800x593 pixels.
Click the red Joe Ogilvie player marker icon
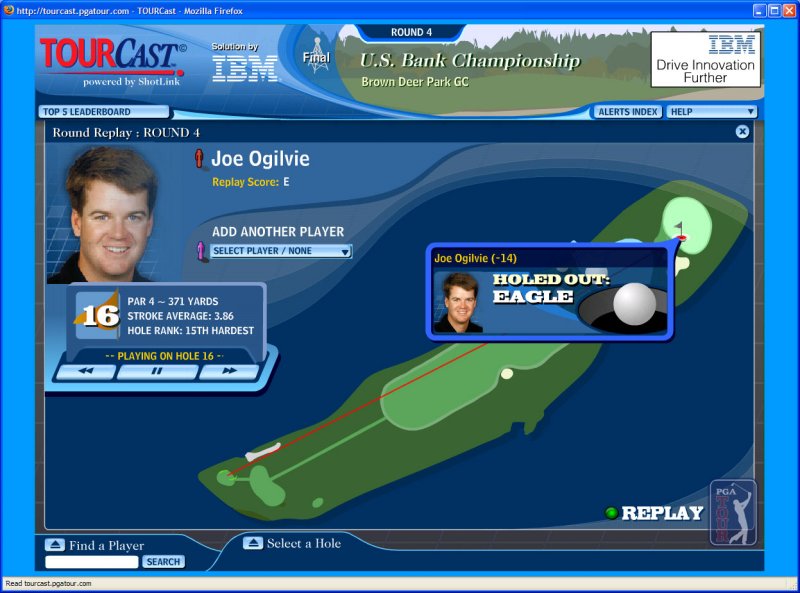pos(199,158)
